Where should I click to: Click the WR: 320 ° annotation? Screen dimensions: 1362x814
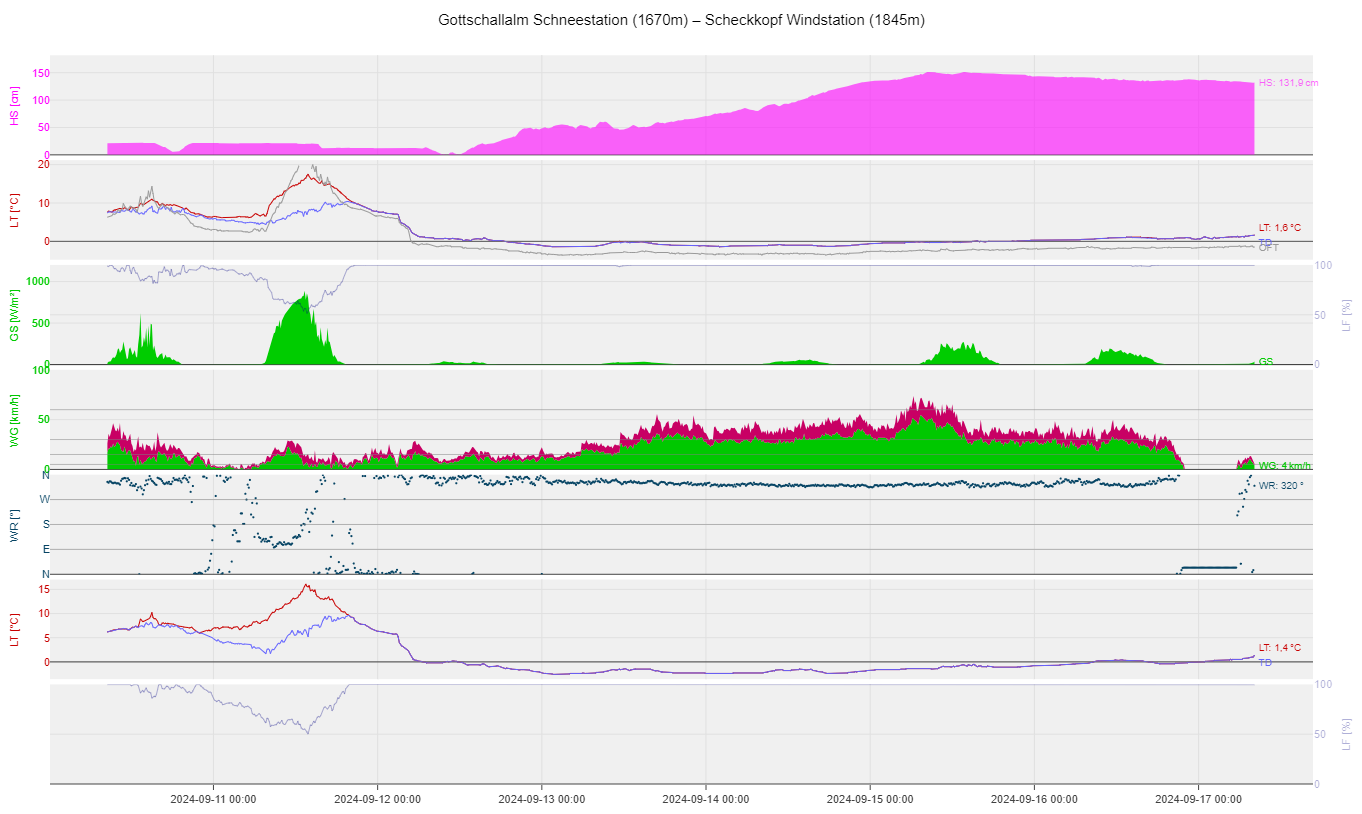coord(1282,486)
